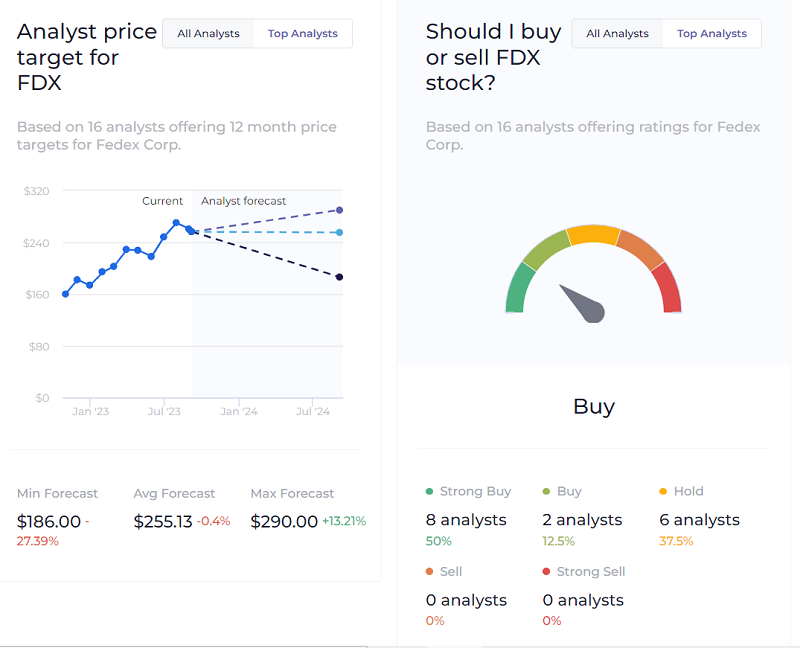Click the min forecast endpoint dot
The height and width of the screenshot is (648, 800).
340,277
